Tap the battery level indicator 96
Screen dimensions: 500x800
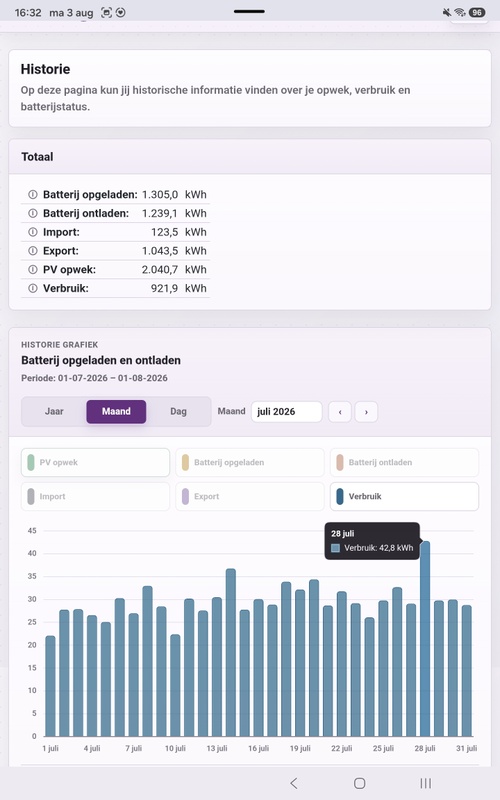477,12
